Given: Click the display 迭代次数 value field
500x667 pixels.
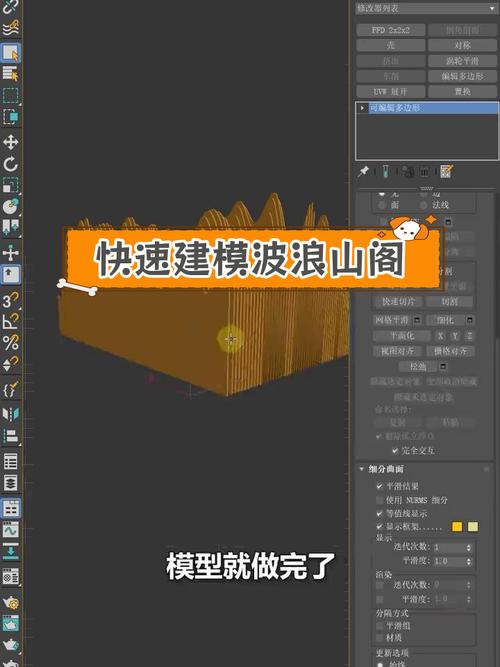Looking at the screenshot, I should tap(449, 547).
